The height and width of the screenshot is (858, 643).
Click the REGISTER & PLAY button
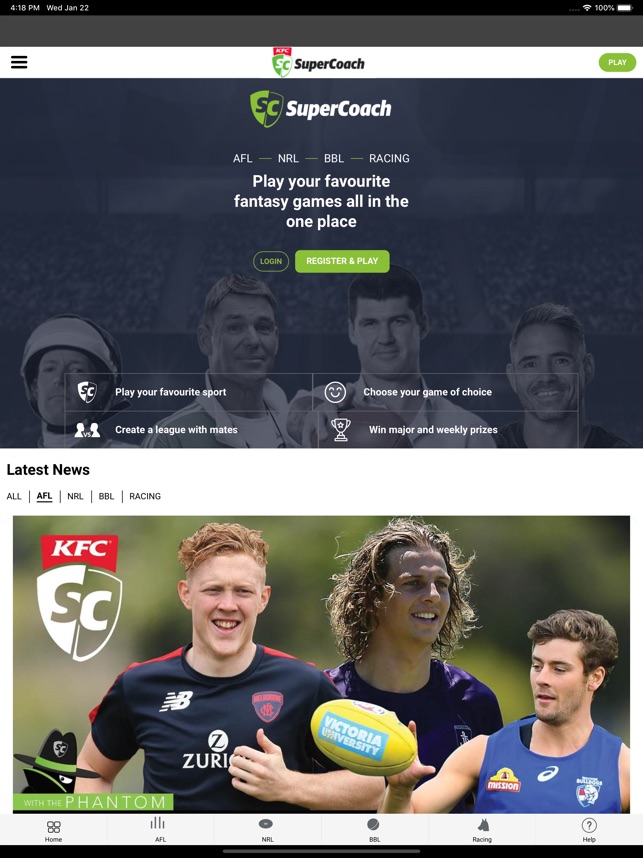click(342, 262)
